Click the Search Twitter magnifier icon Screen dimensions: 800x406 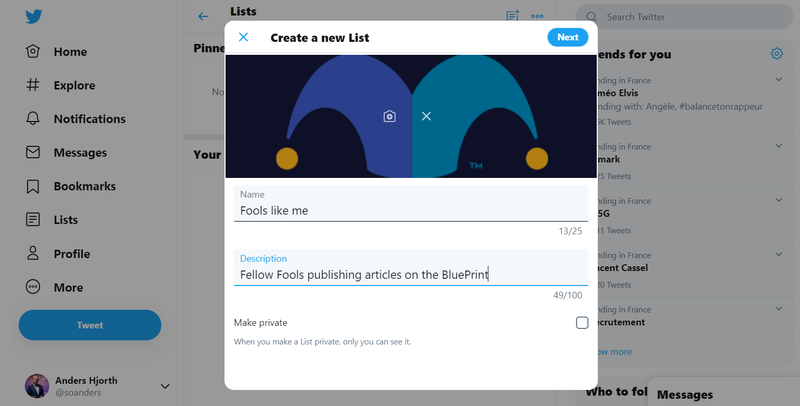[591, 17]
